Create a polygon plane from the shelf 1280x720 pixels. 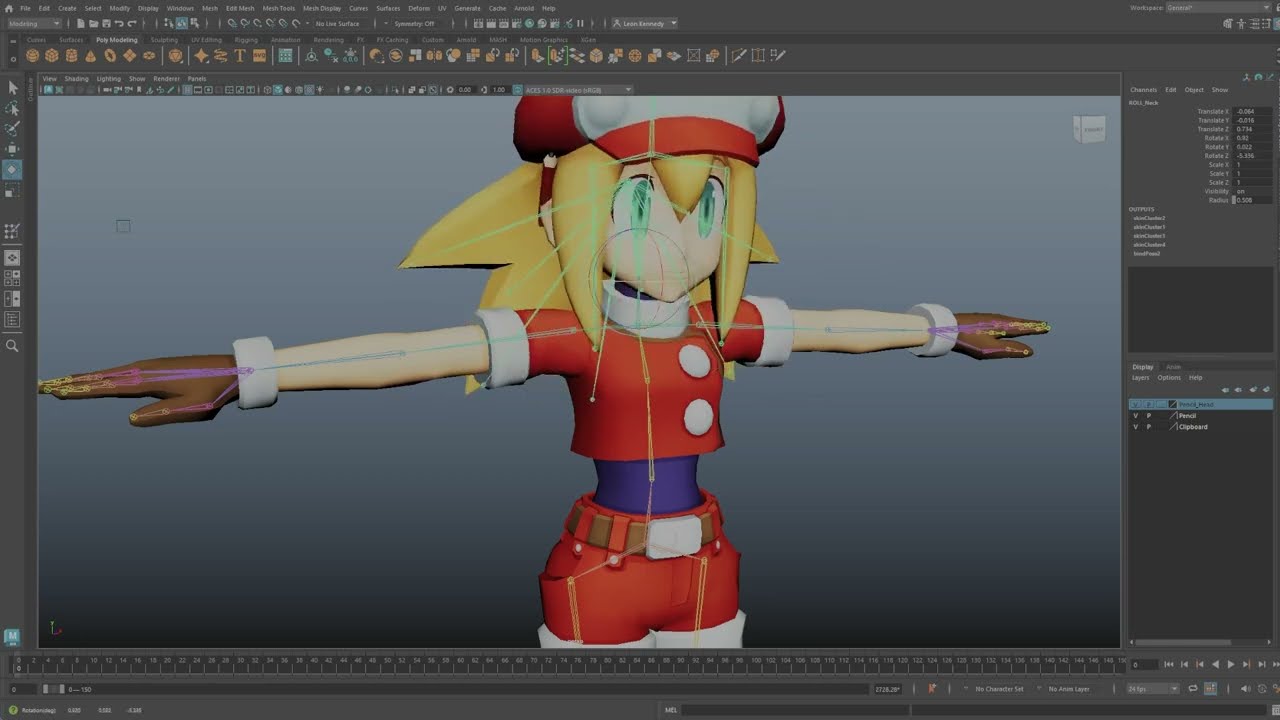pos(129,56)
